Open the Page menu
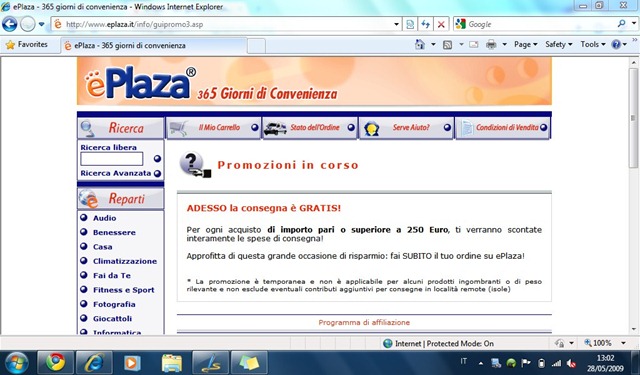This screenshot has height=375, width=640. tap(525, 44)
